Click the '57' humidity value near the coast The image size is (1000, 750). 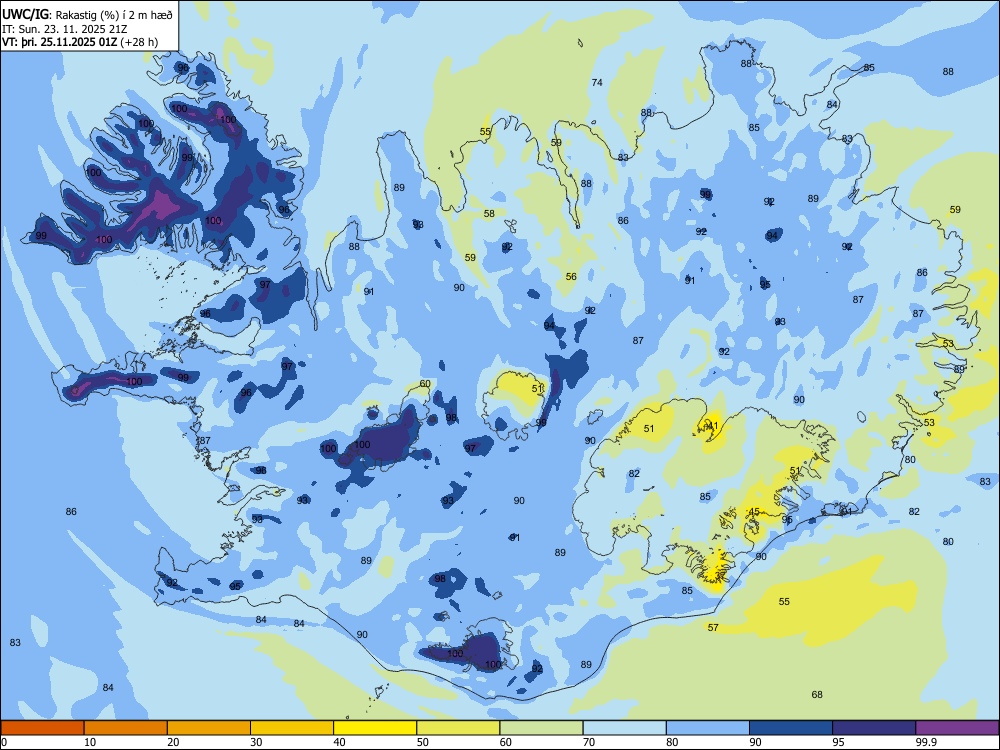[713, 628]
